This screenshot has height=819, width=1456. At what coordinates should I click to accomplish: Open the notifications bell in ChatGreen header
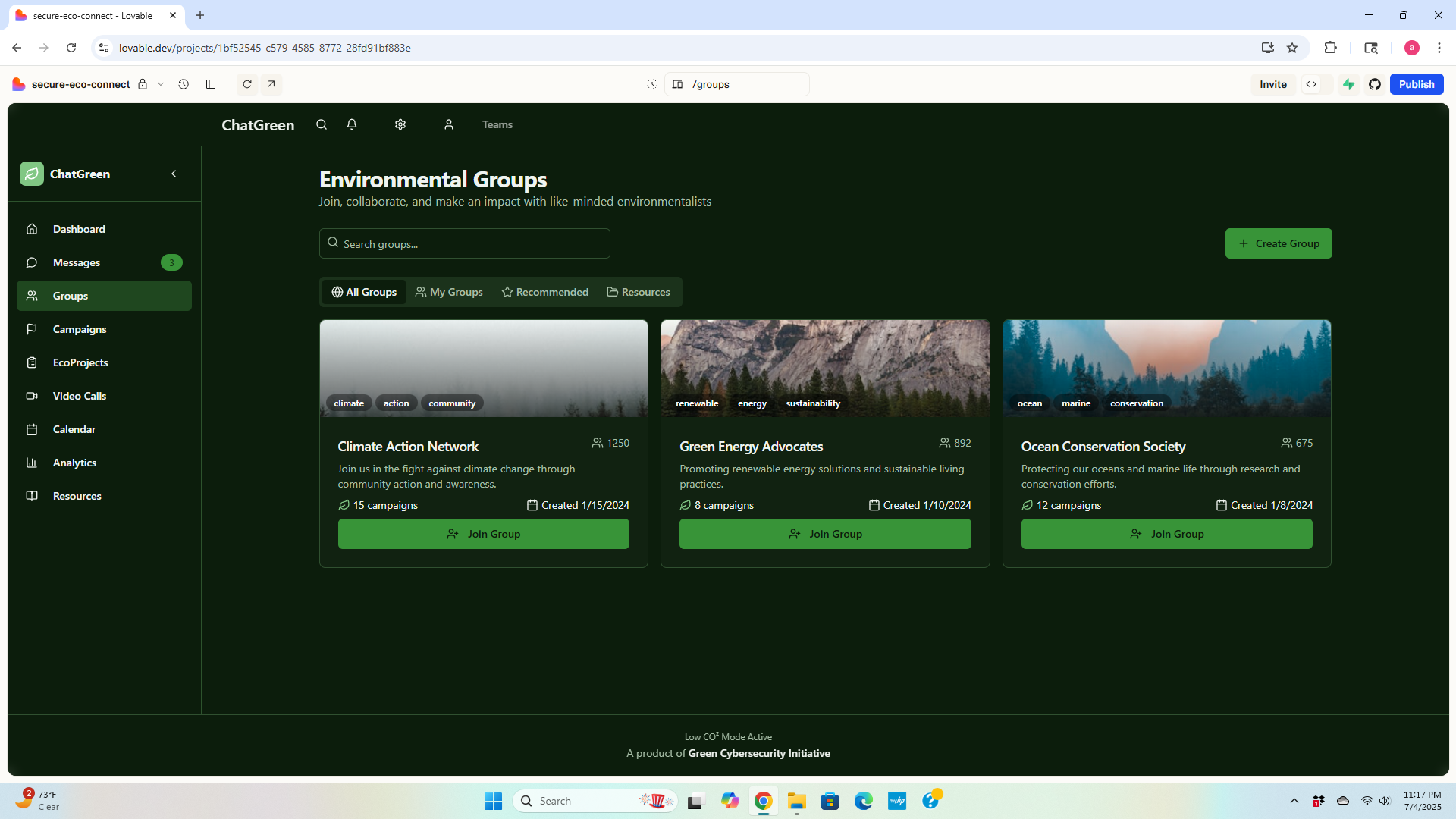click(352, 124)
